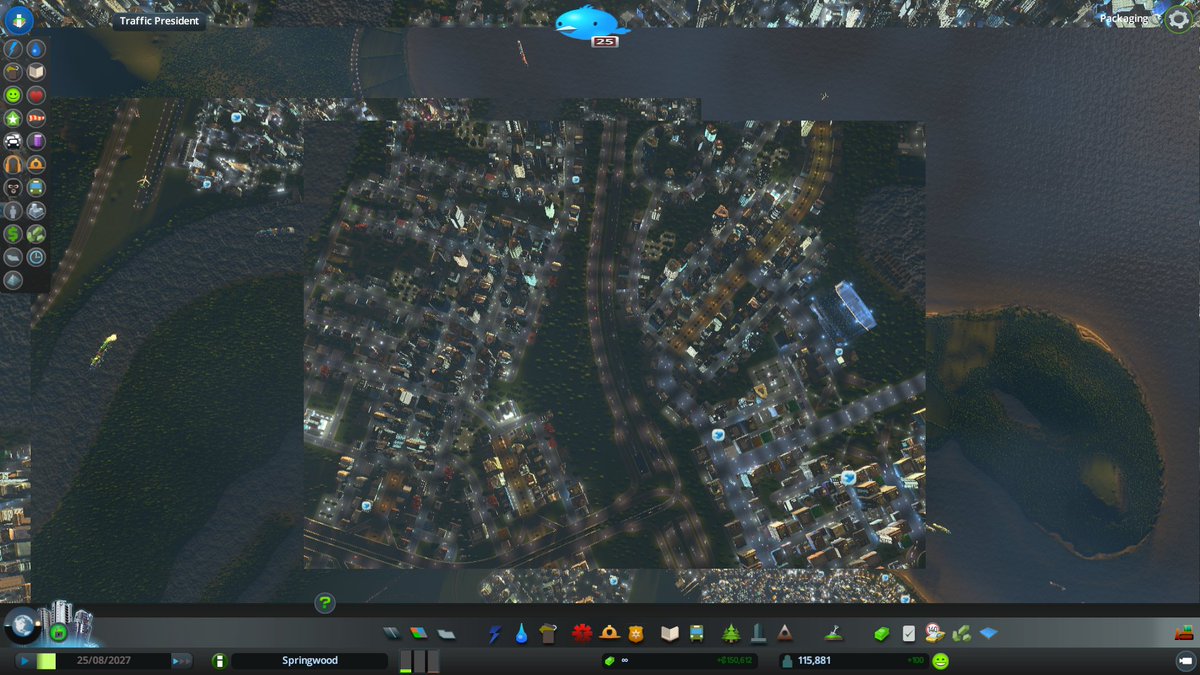Open the happiness smiley beside population
The width and height of the screenshot is (1200, 675).
pyautogui.click(x=941, y=661)
